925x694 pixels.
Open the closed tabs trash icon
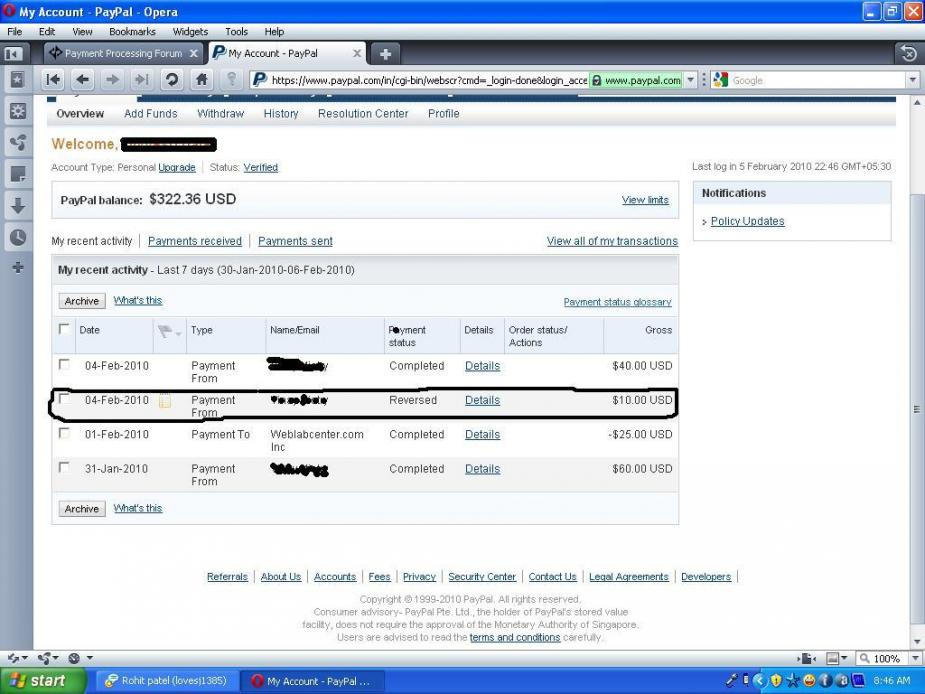click(x=908, y=54)
